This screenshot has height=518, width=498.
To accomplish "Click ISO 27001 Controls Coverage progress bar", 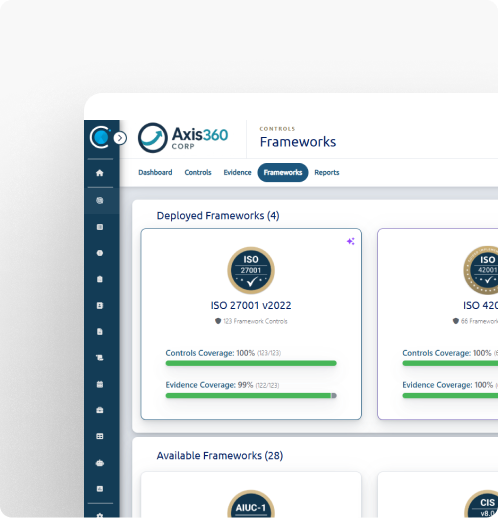I will [x=251, y=363].
